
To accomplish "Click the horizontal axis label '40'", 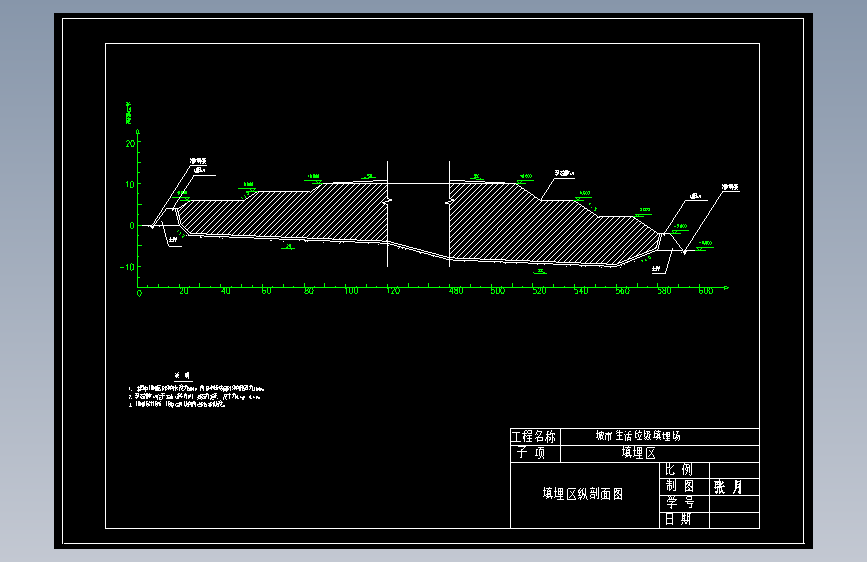I will pyautogui.click(x=226, y=291).
